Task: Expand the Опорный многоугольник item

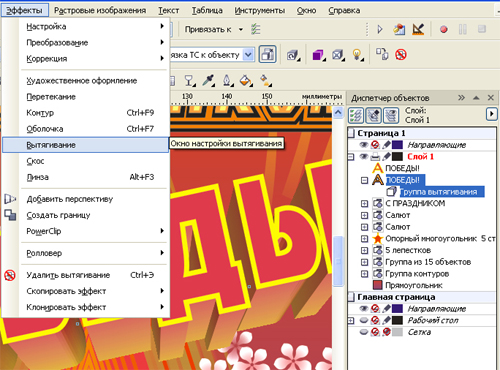Action: 364,239
